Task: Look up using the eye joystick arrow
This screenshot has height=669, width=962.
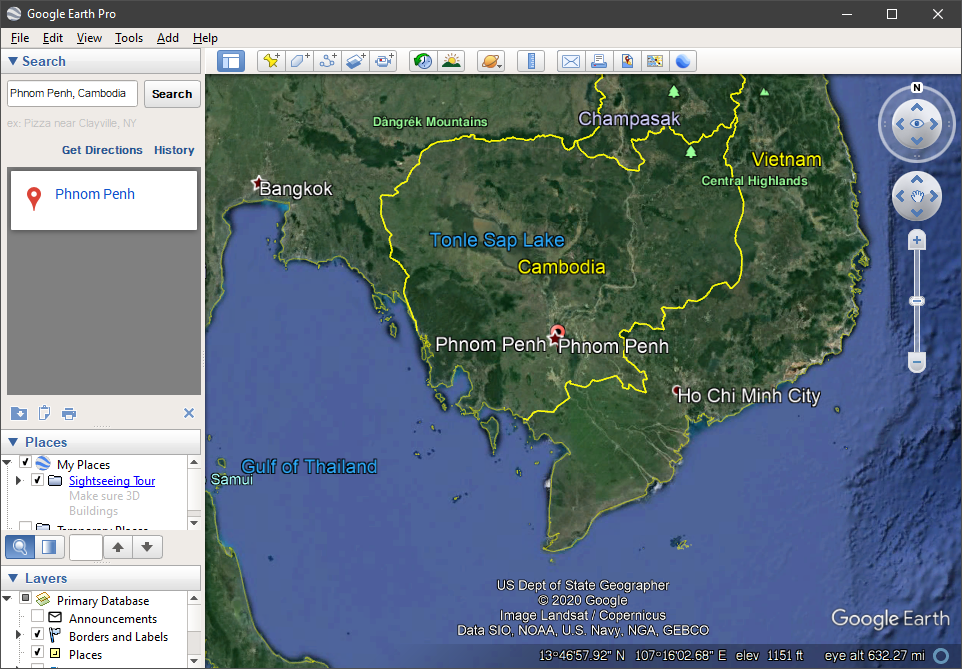Action: pos(917,107)
